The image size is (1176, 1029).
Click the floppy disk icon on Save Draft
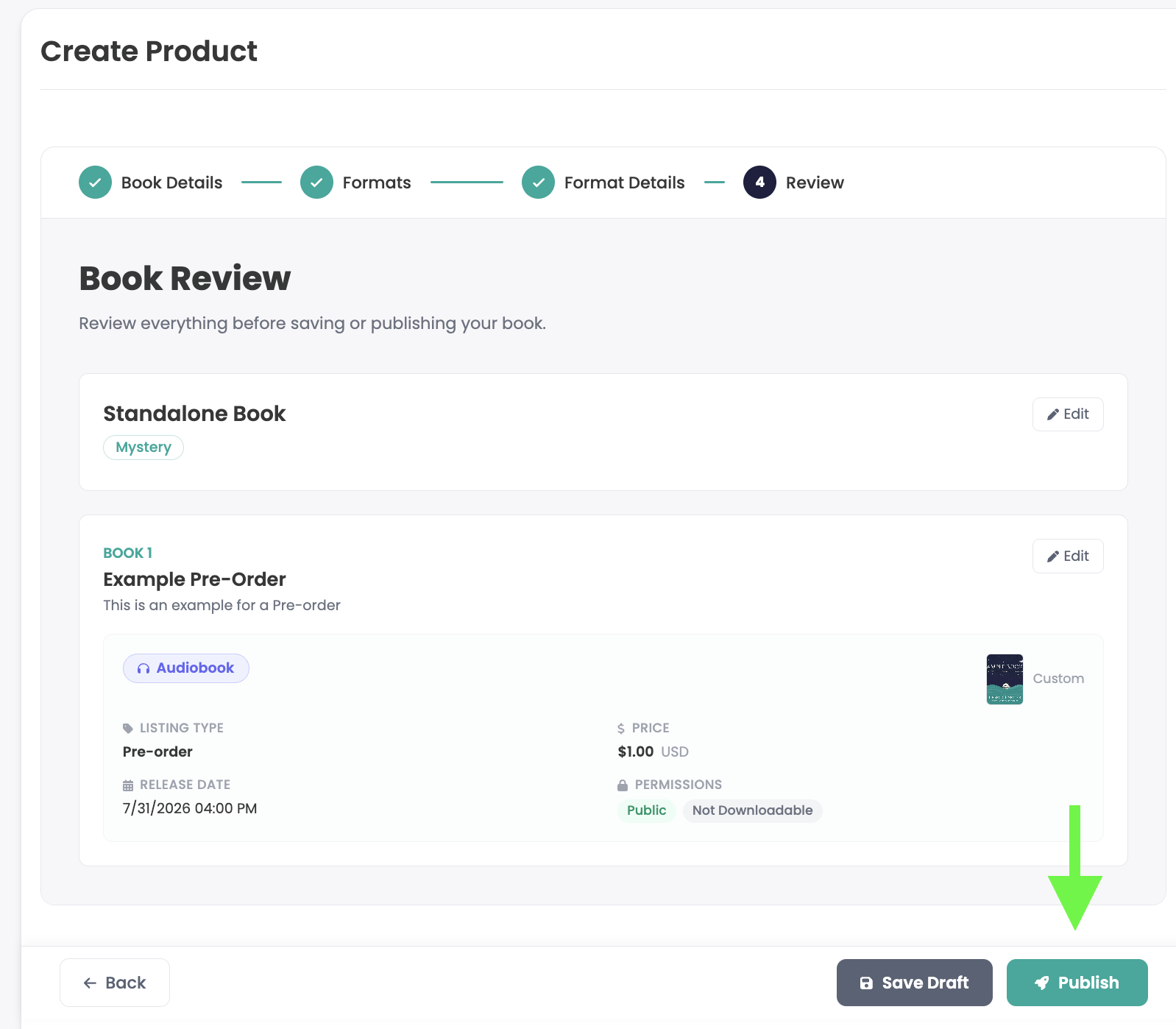click(x=867, y=983)
